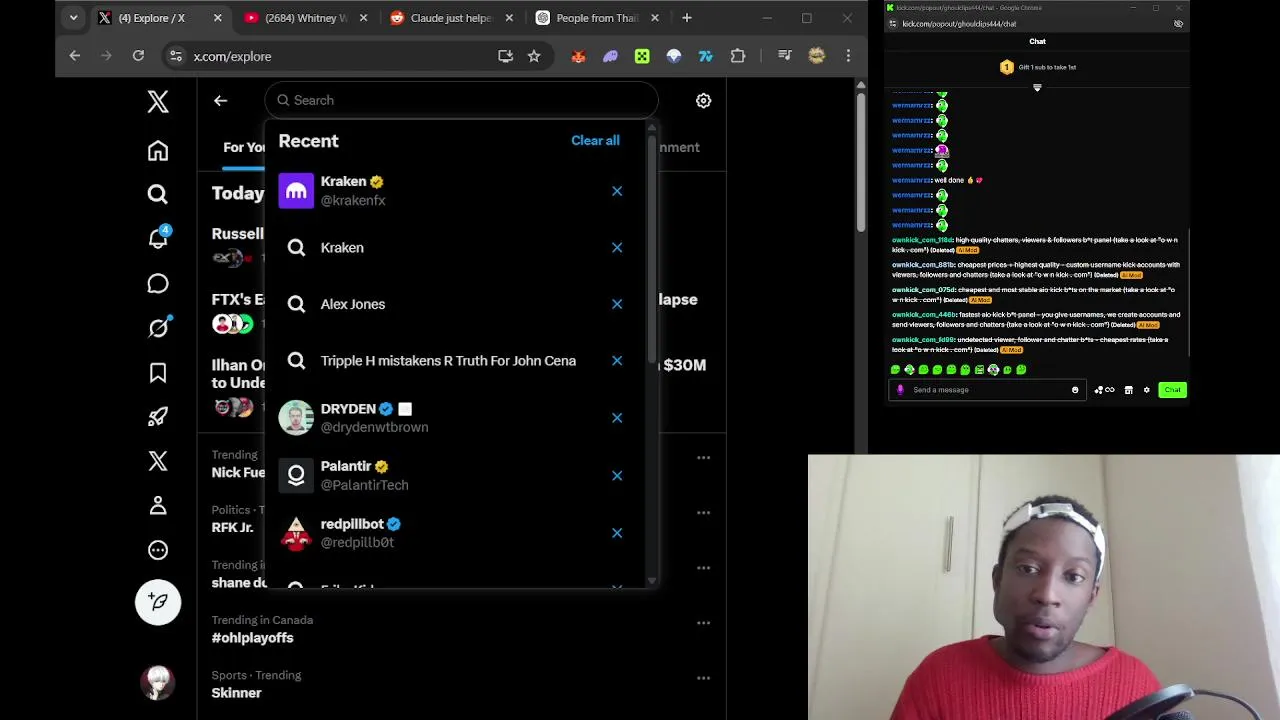Click the back arrow beside search box
The image size is (1280, 720).
pos(220,100)
